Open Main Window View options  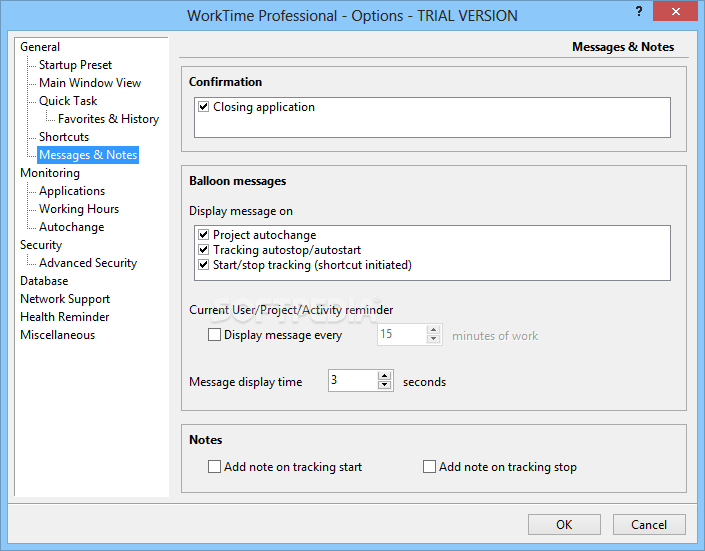pyautogui.click(x=90, y=83)
